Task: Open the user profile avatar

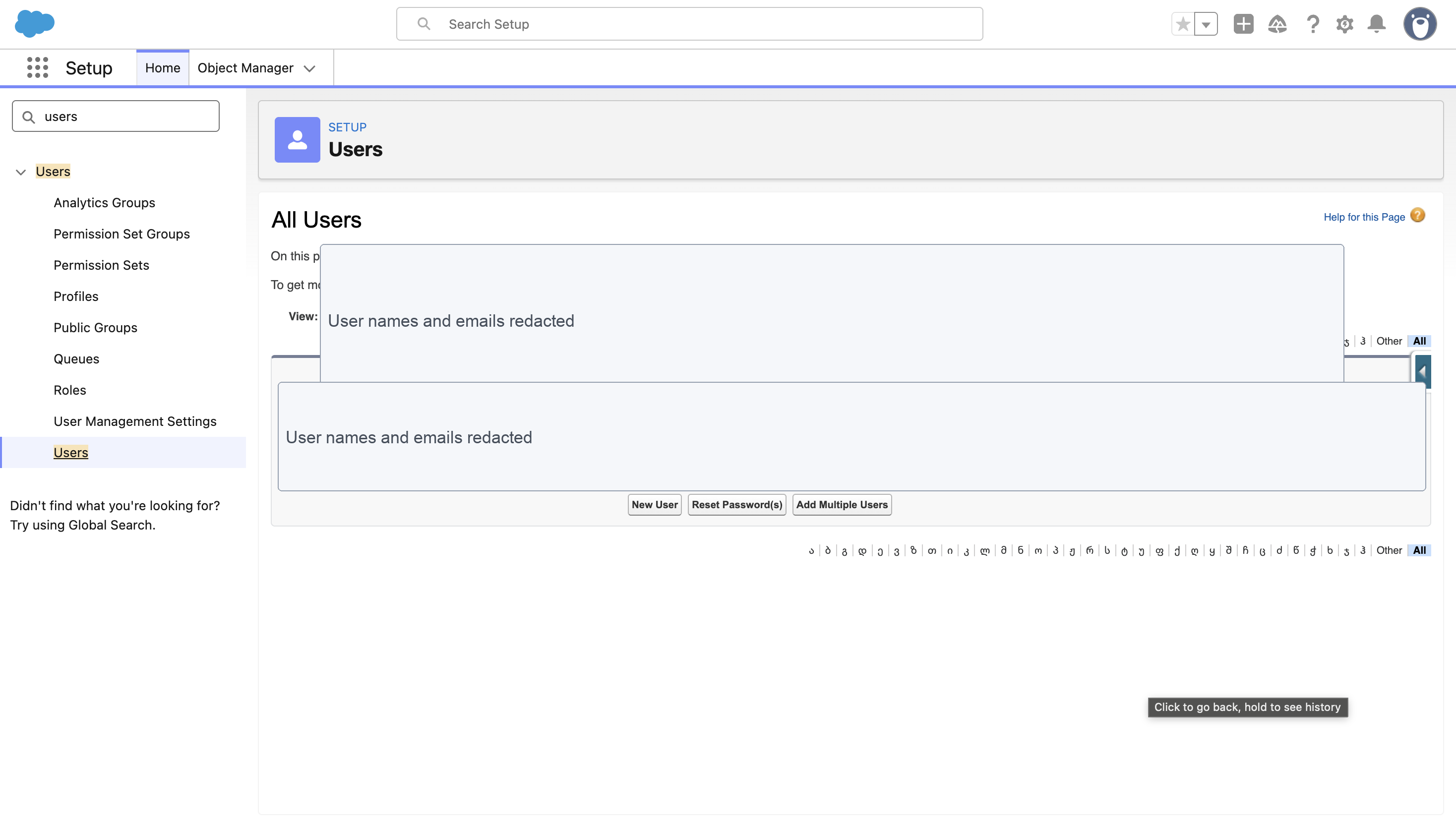Action: pyautogui.click(x=1420, y=24)
